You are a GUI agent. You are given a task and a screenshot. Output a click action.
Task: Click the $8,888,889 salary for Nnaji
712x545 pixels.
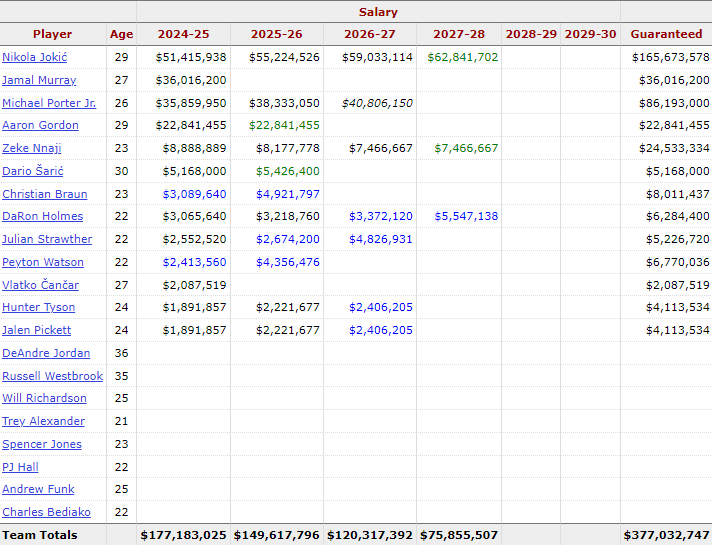(x=194, y=149)
